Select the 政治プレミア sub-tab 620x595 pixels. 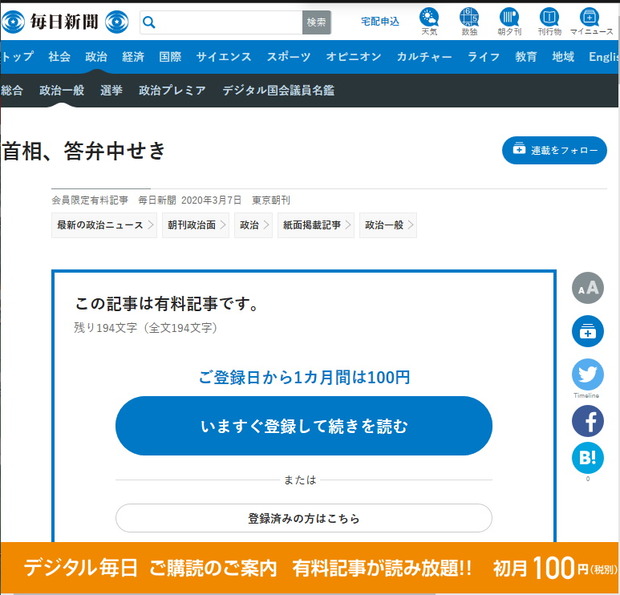point(172,90)
